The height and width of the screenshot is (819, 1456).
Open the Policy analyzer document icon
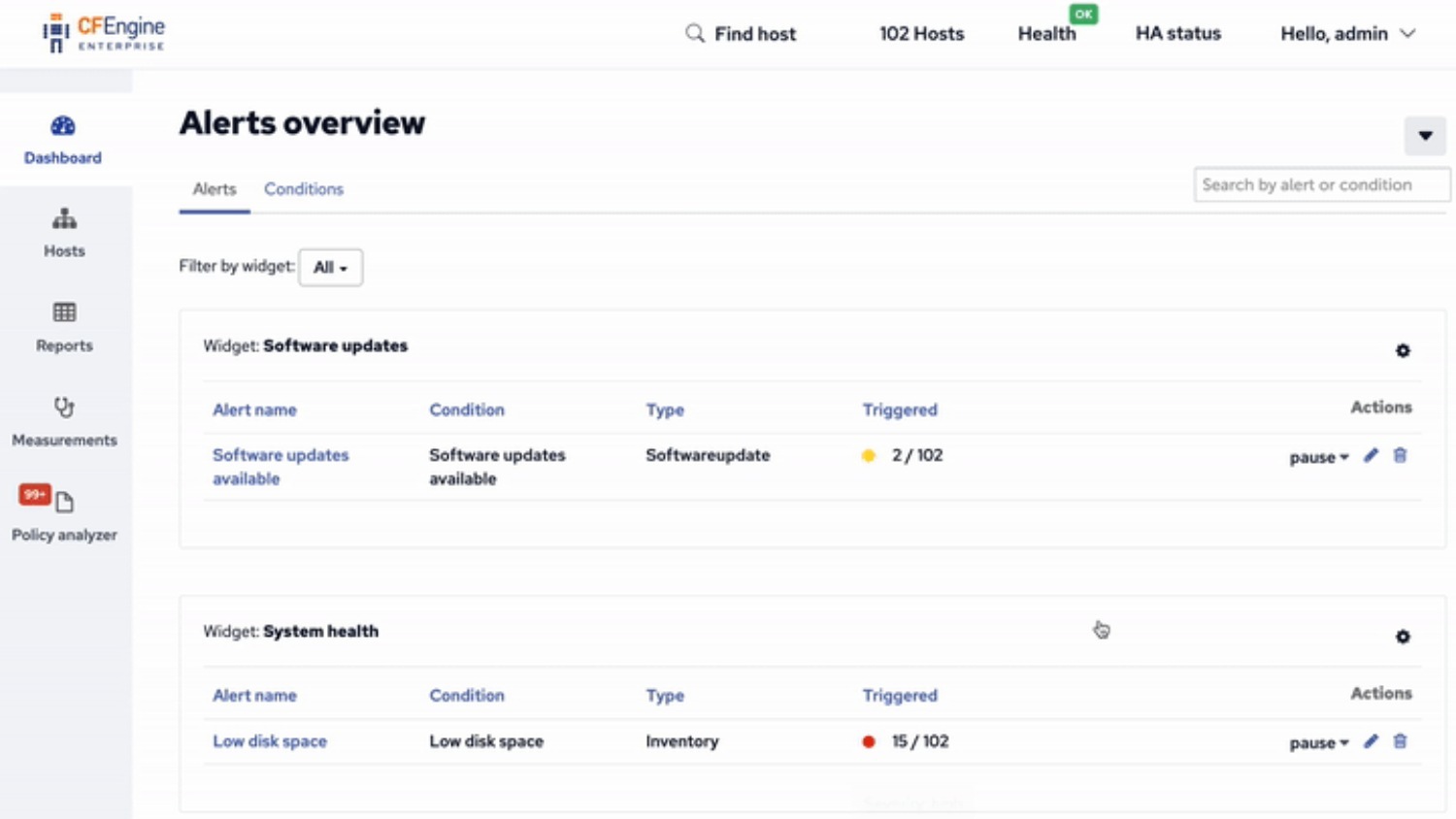coord(65,502)
